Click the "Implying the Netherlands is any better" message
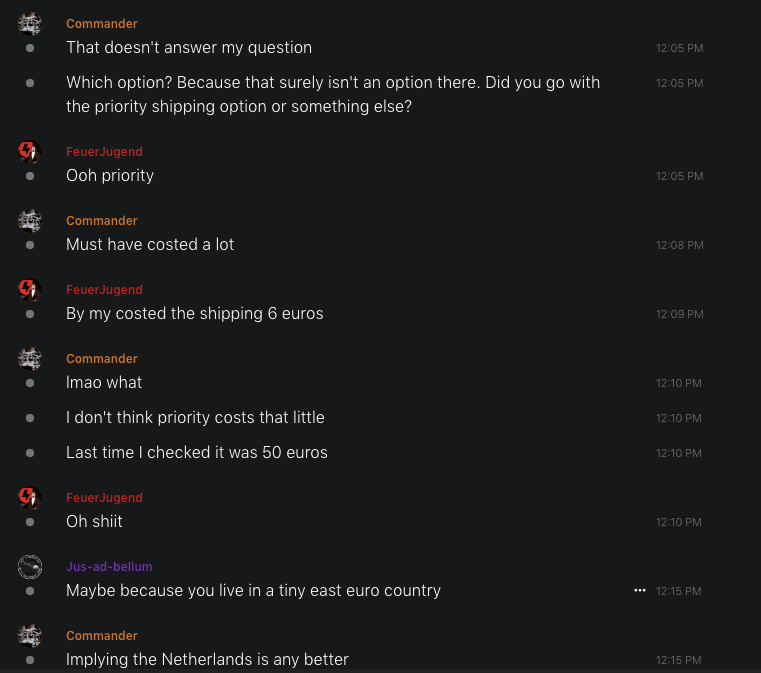Viewport: 761px width, 673px height. [x=207, y=659]
